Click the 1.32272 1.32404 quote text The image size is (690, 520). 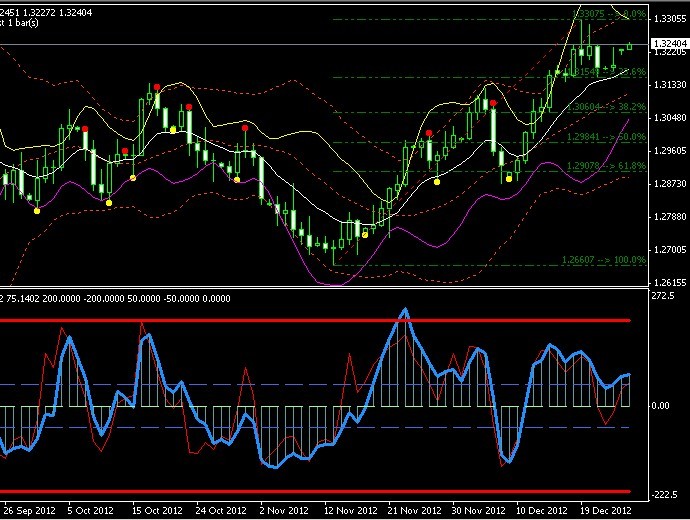pos(58,13)
